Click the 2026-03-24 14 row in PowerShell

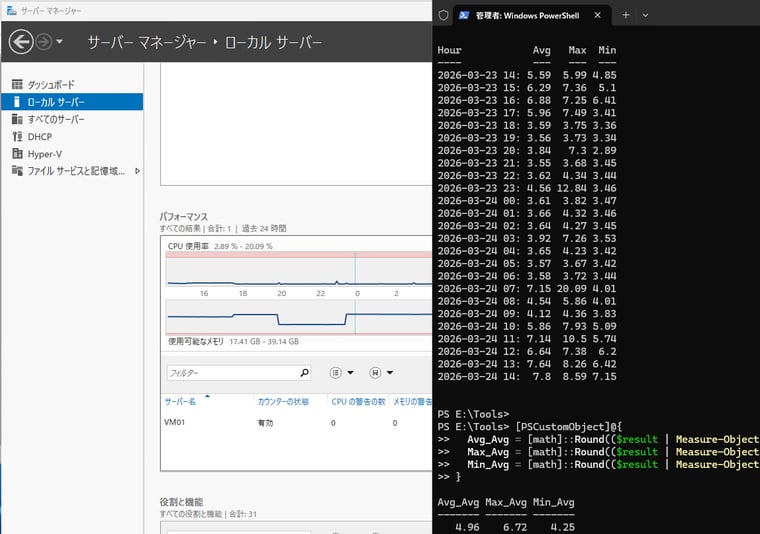[527, 377]
